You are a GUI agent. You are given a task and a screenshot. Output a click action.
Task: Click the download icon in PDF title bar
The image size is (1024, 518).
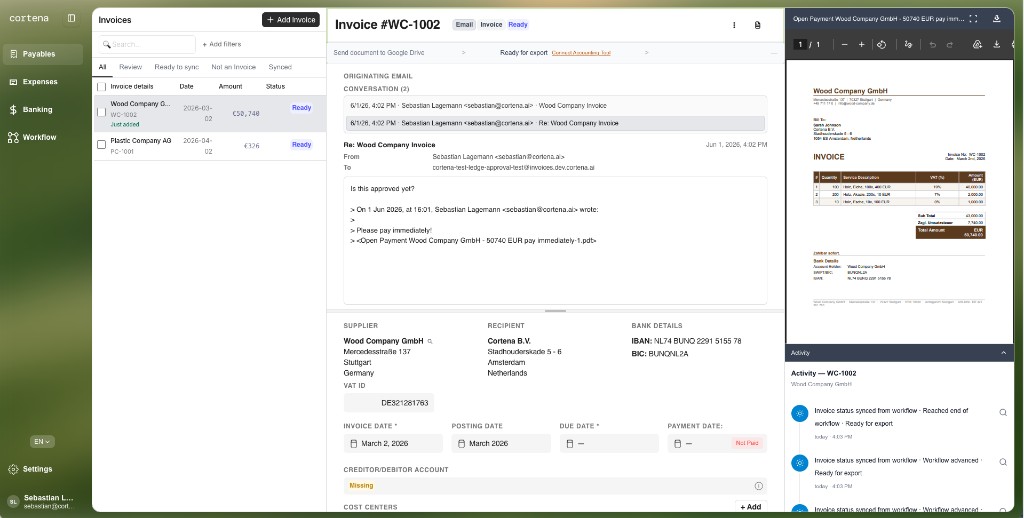coord(997,19)
